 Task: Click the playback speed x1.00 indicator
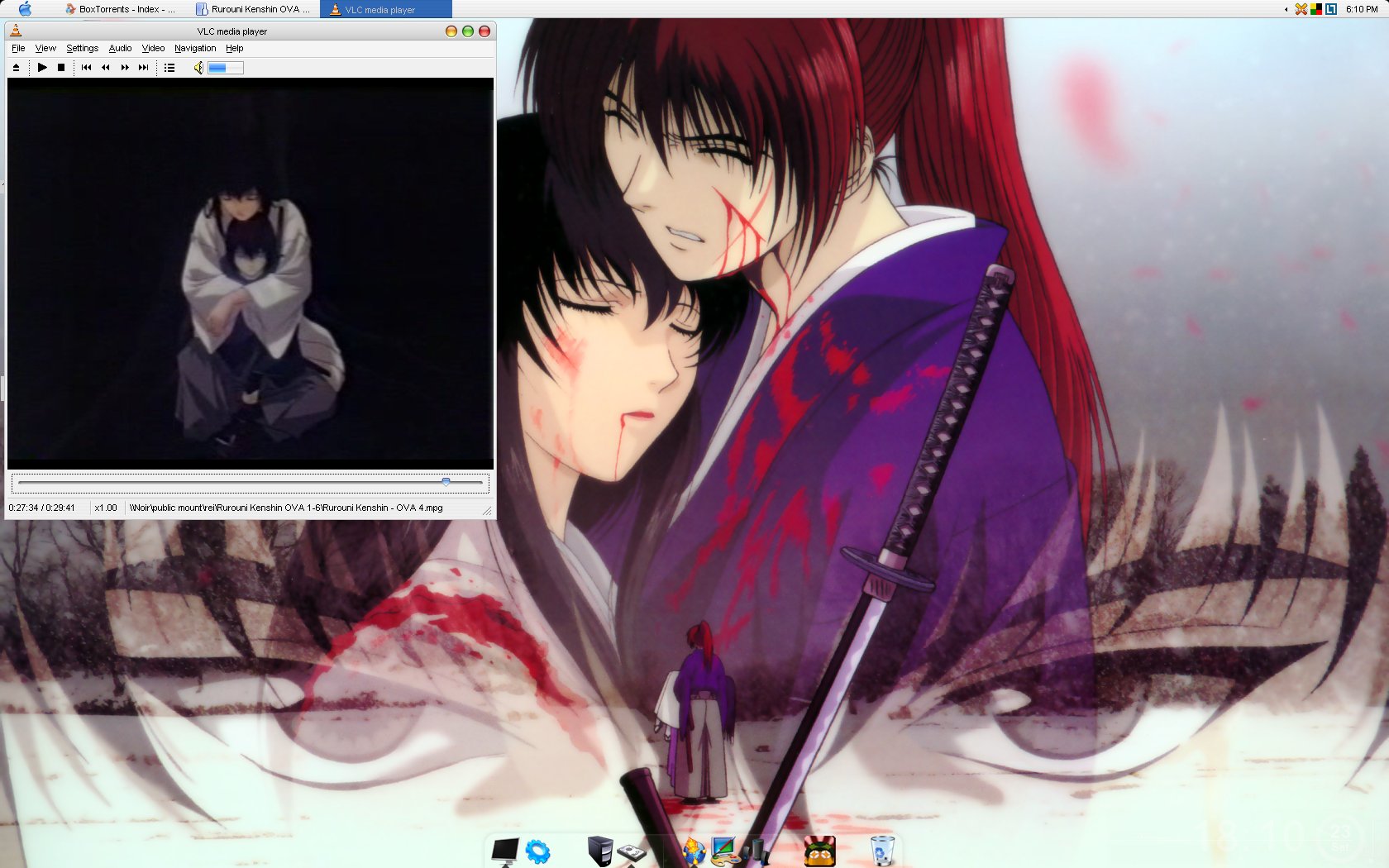tap(106, 508)
